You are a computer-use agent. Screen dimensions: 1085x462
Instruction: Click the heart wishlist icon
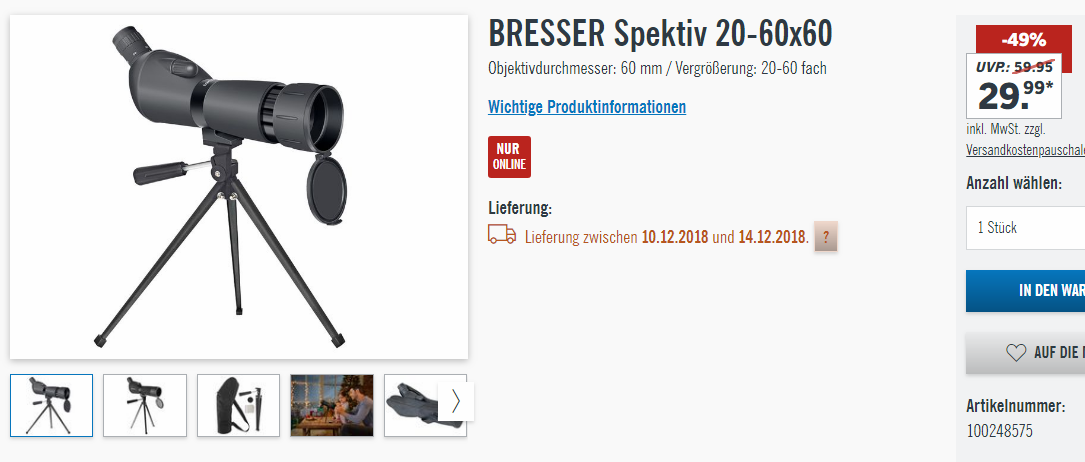(1015, 353)
